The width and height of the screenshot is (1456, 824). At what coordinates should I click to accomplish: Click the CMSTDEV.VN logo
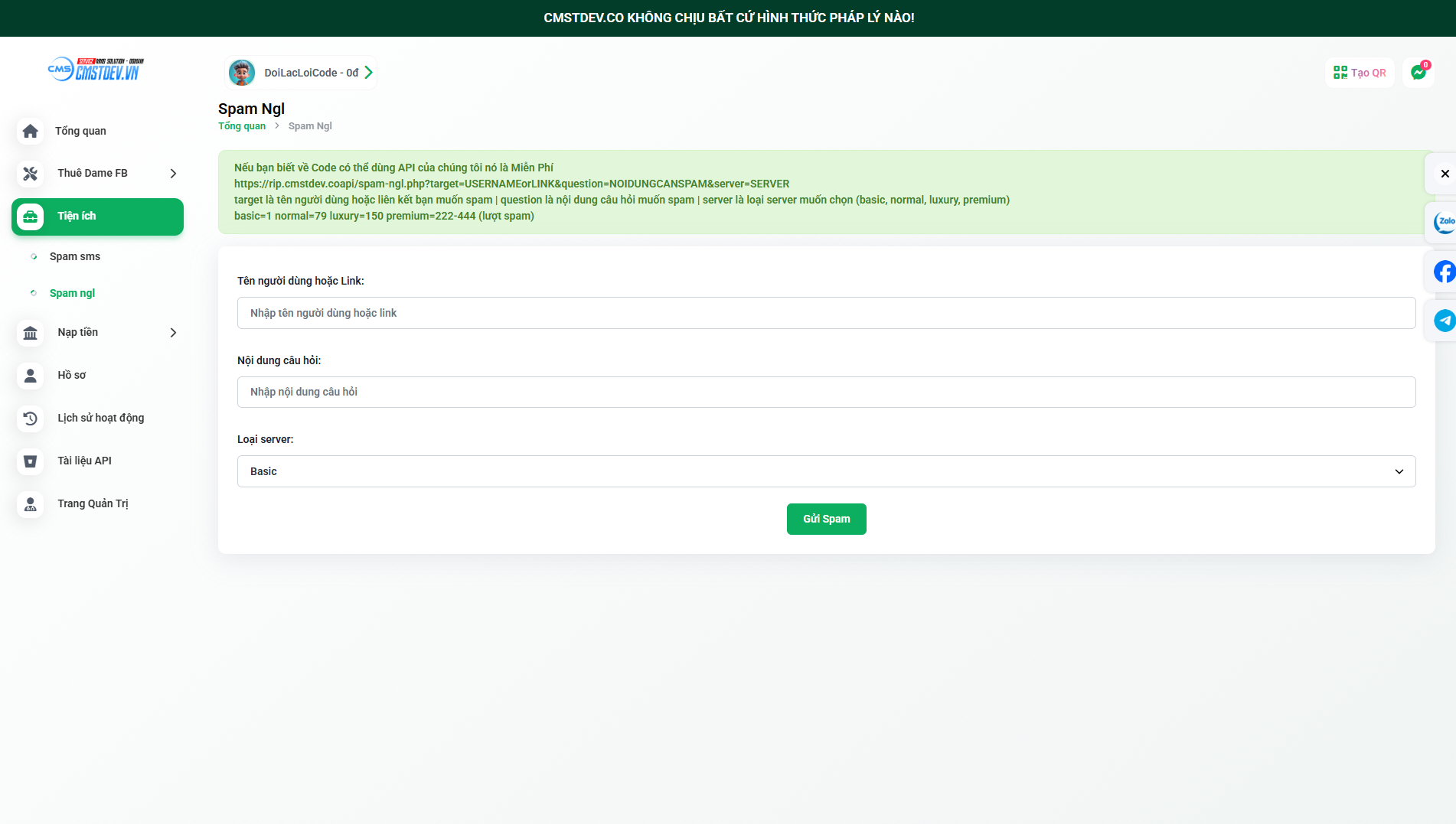coord(96,69)
